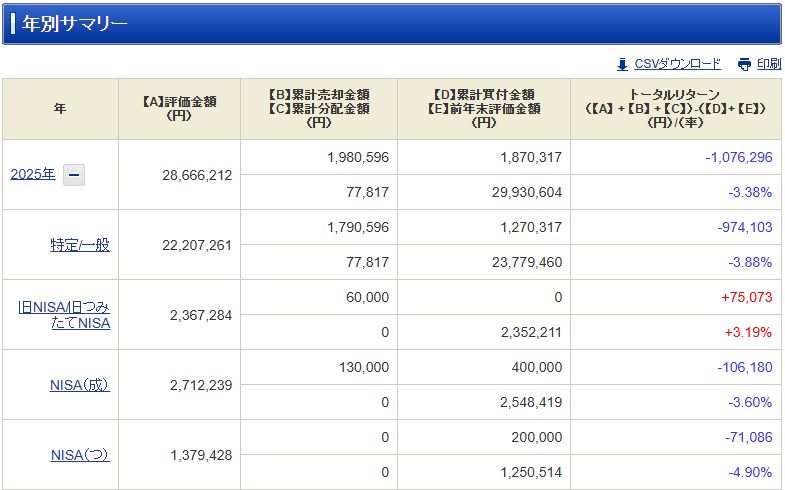Collapse the 2025年 row with minus button
The height and width of the screenshot is (490, 785).
pos(74,175)
